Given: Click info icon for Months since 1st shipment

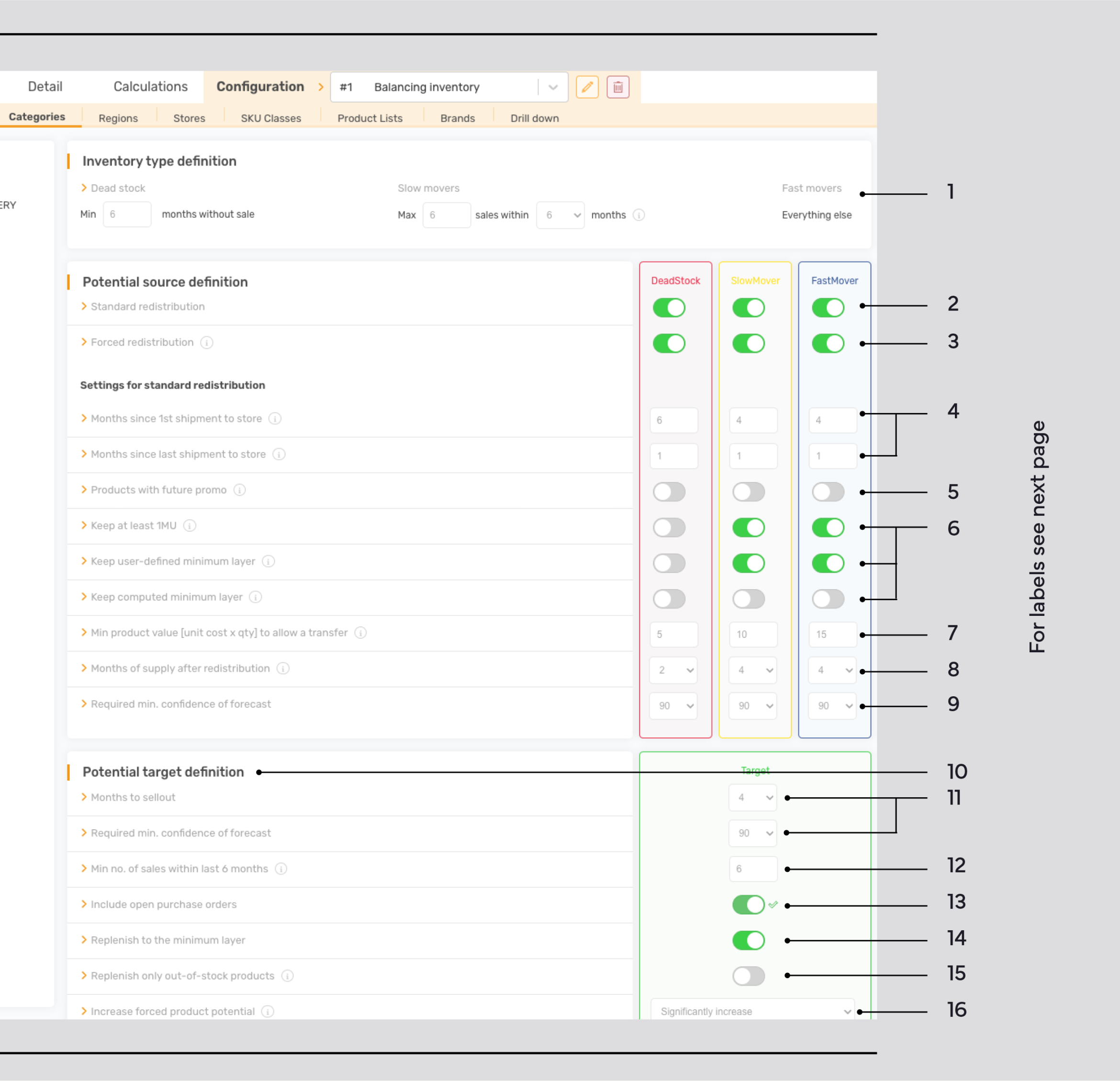Looking at the screenshot, I should coord(275,419).
